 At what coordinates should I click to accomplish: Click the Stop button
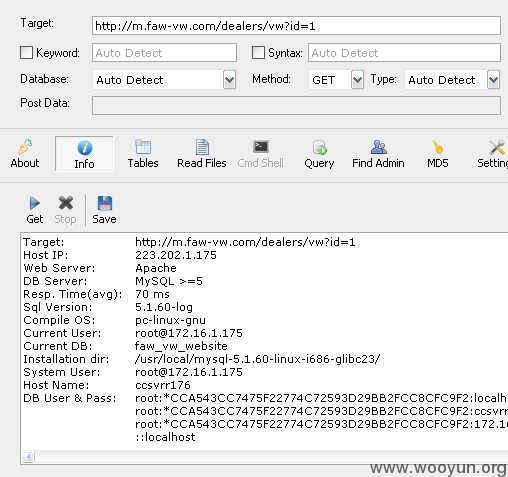tap(65, 210)
